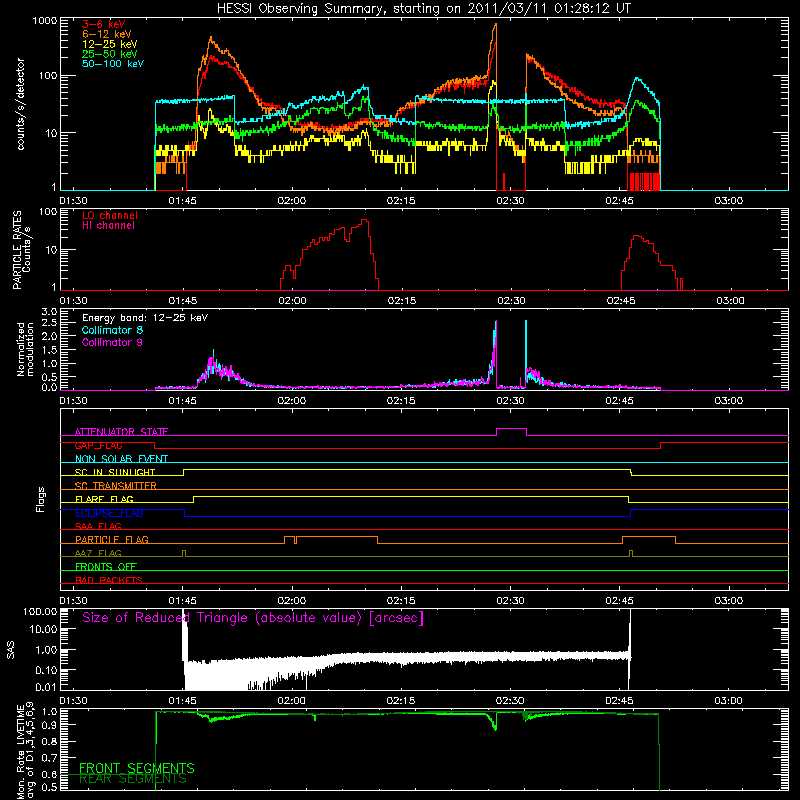Click the LO channel particle peak before 02:15
This screenshot has height=800, width=800.
364,220
